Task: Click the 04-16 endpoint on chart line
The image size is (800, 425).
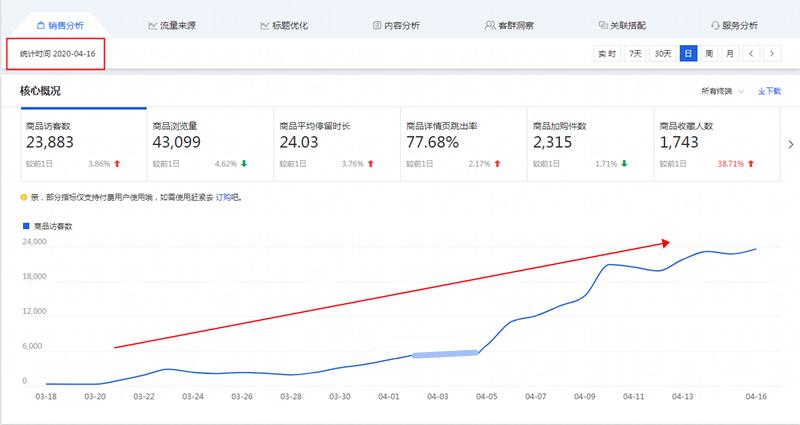Action: point(755,249)
